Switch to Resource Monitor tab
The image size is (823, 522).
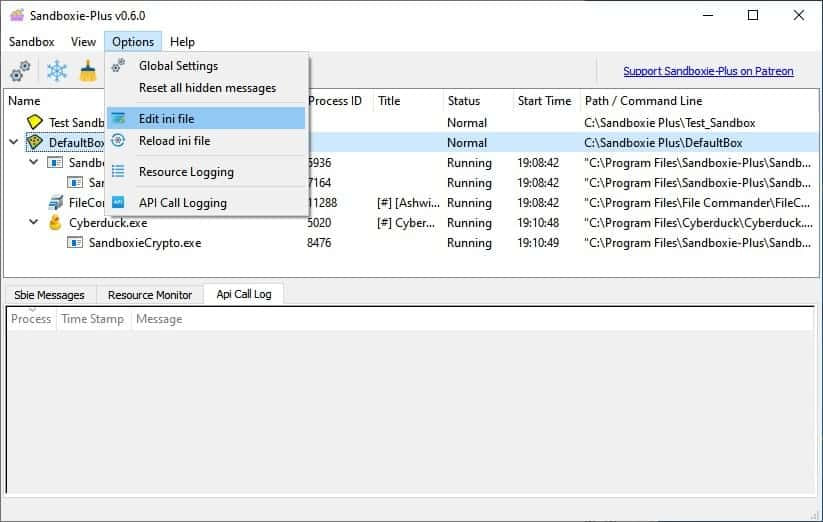point(150,295)
